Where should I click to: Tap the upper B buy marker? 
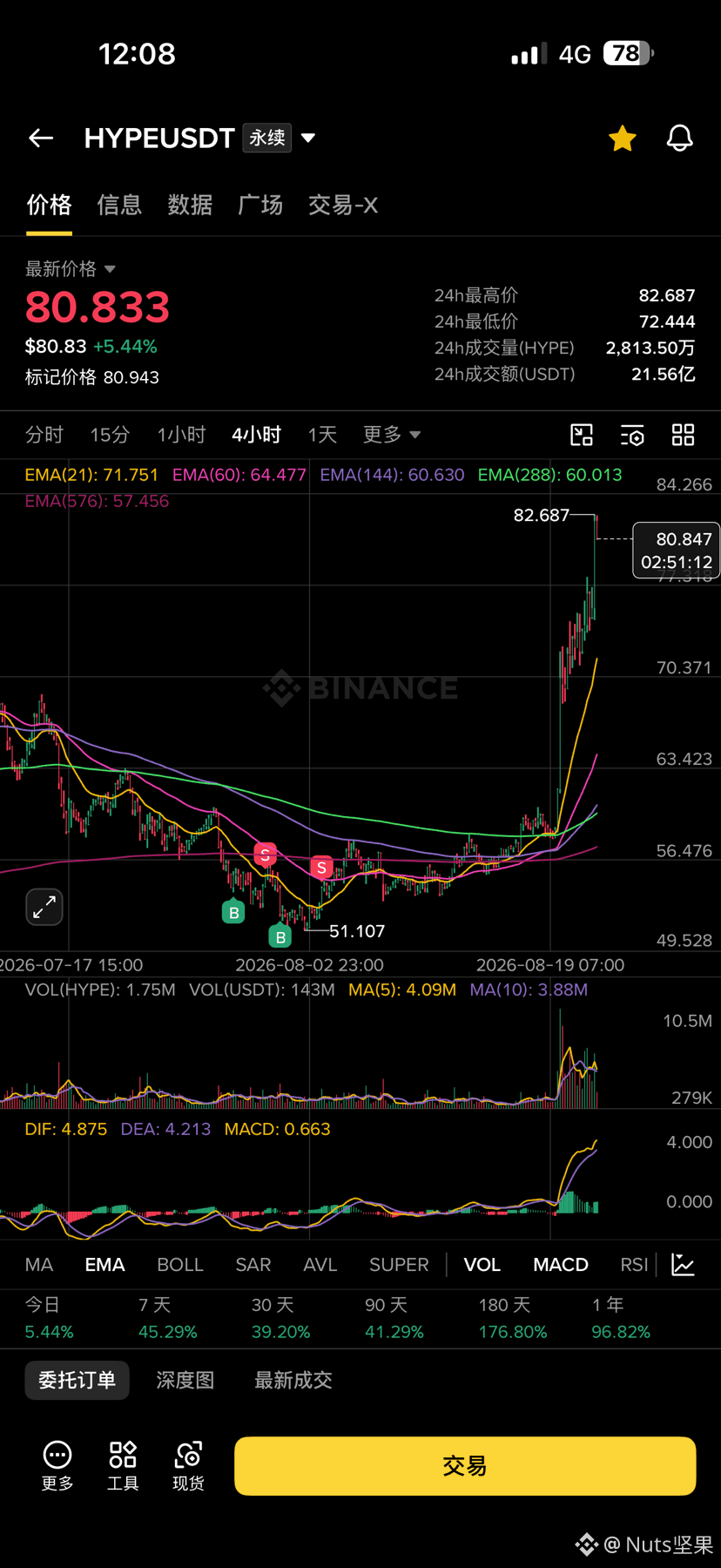click(233, 912)
